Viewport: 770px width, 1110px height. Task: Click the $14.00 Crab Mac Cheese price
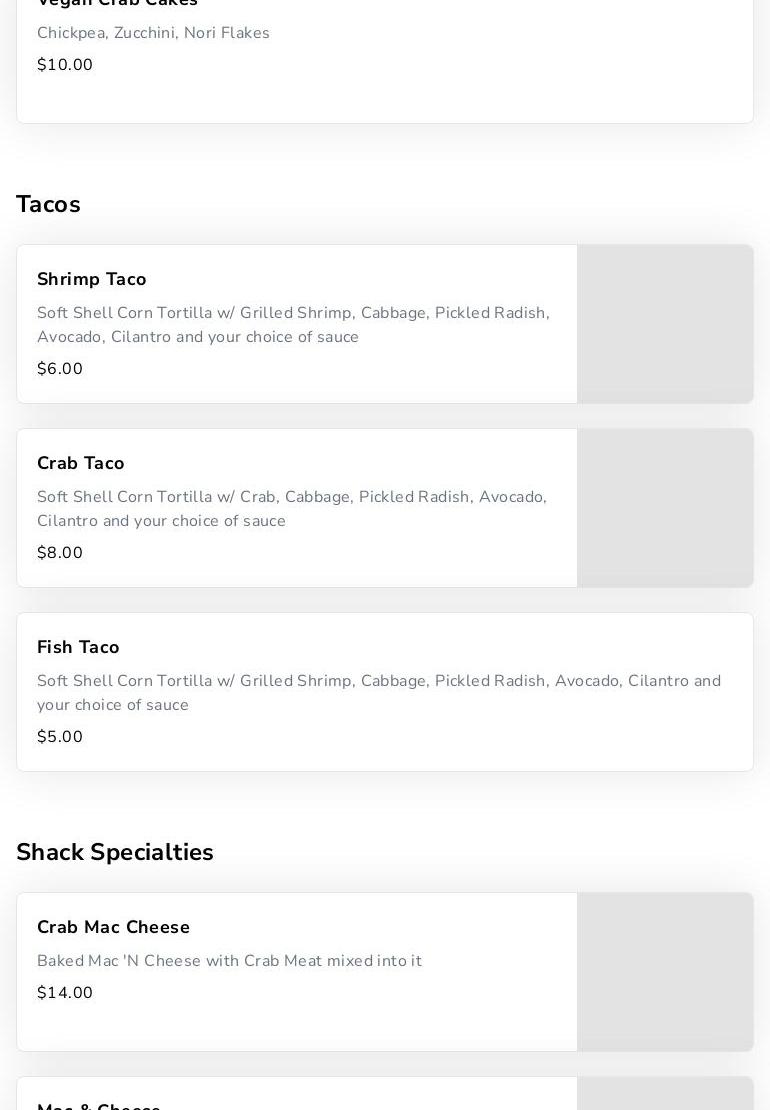pyautogui.click(x=65, y=993)
